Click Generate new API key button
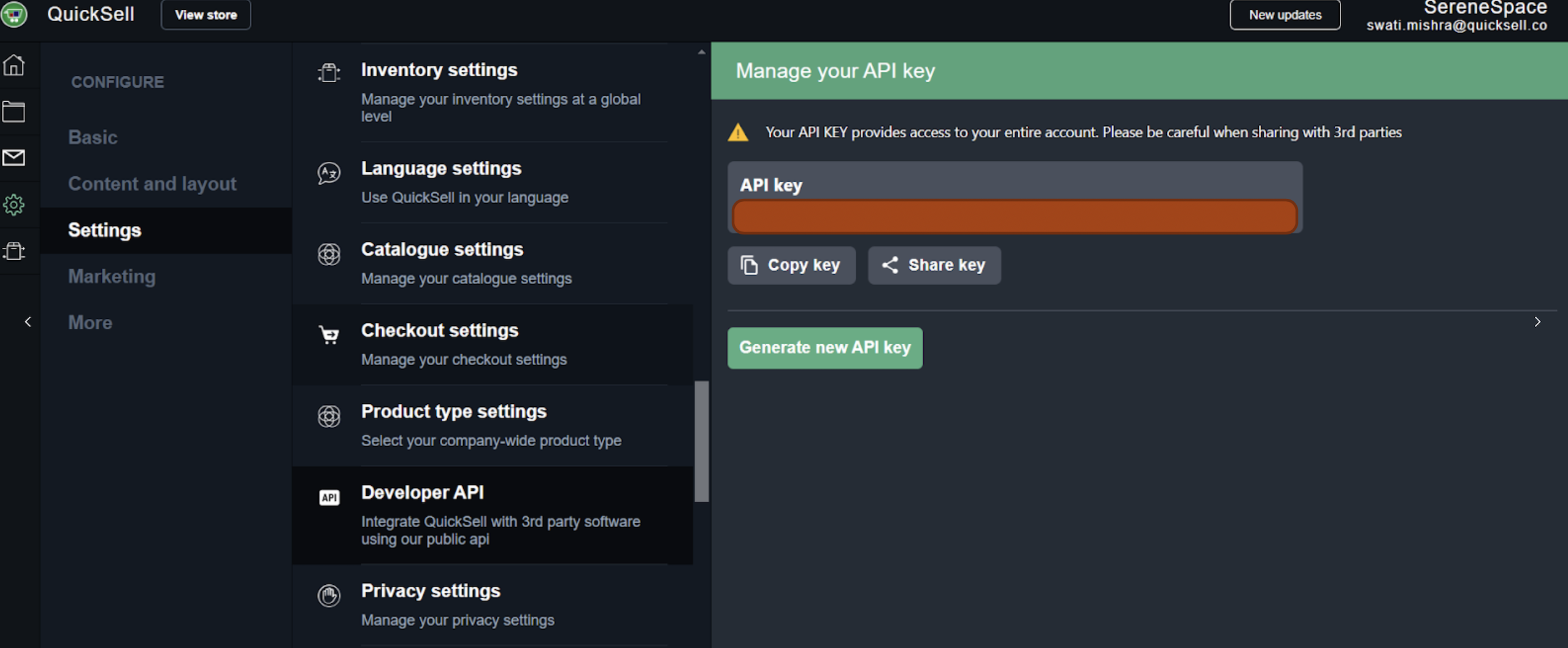 coord(824,348)
